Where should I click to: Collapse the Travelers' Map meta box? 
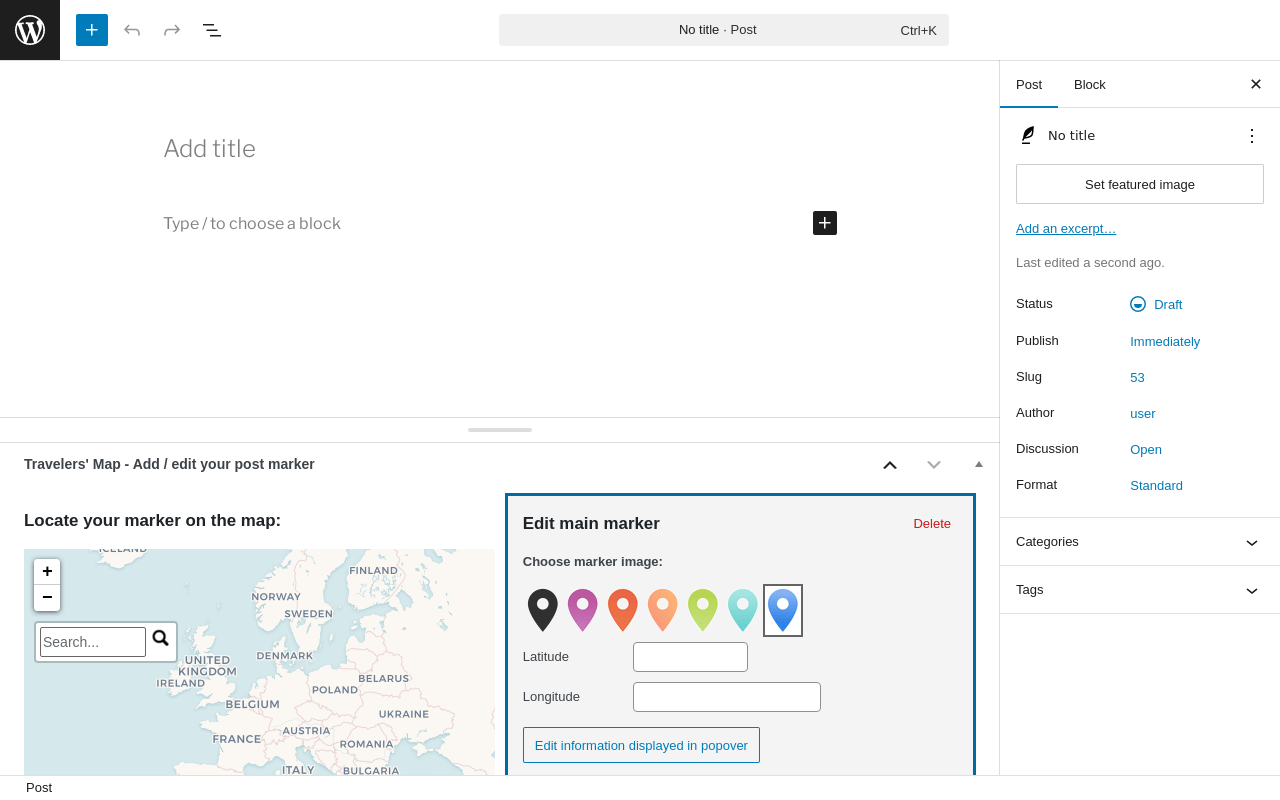979,464
